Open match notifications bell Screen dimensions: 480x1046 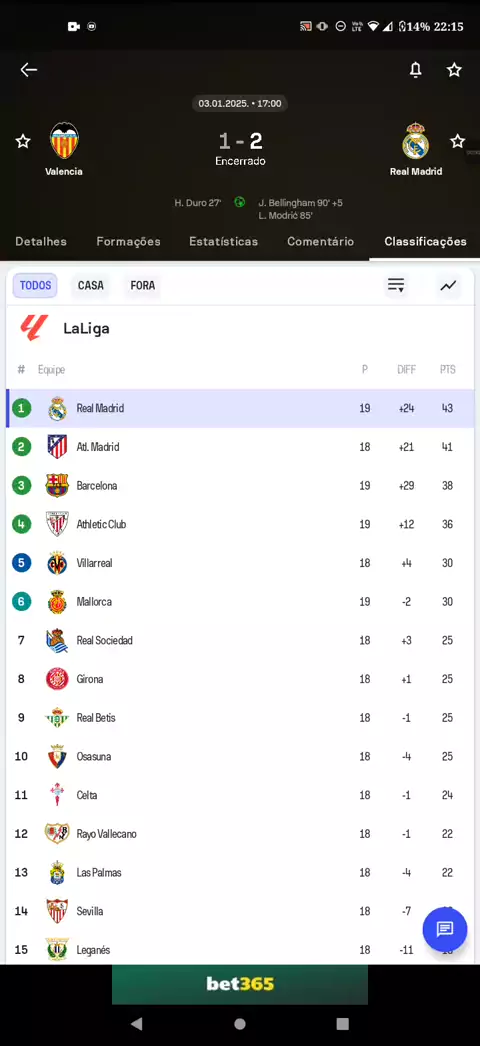pyautogui.click(x=415, y=69)
